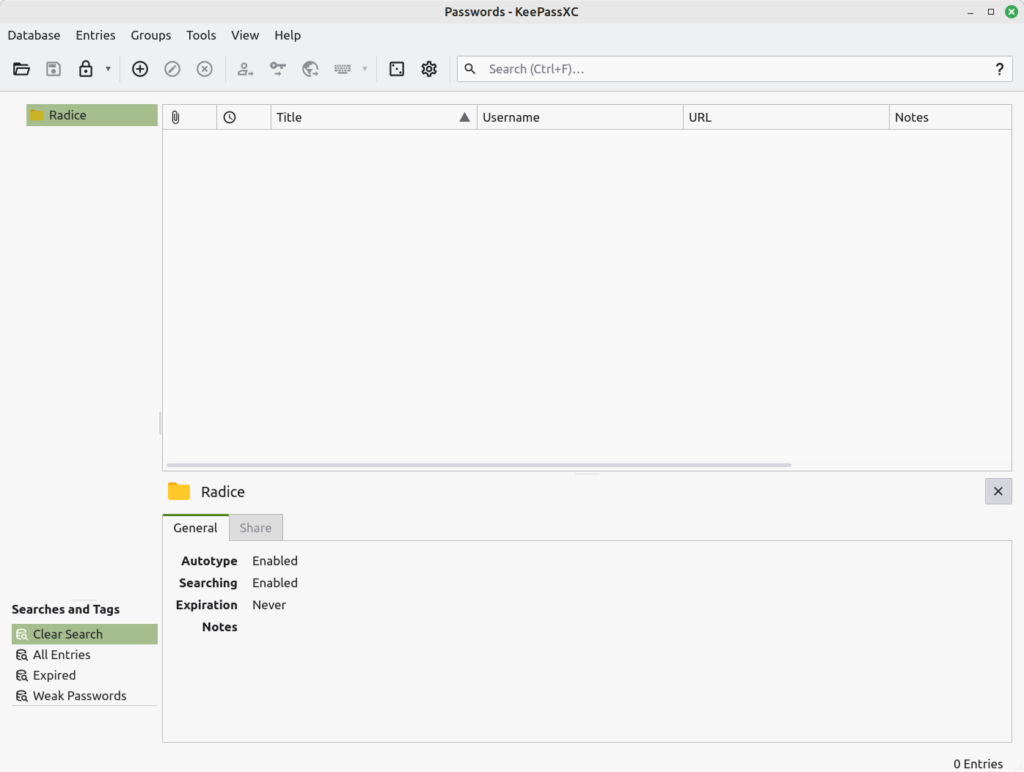Switch to the General tab

(x=195, y=528)
